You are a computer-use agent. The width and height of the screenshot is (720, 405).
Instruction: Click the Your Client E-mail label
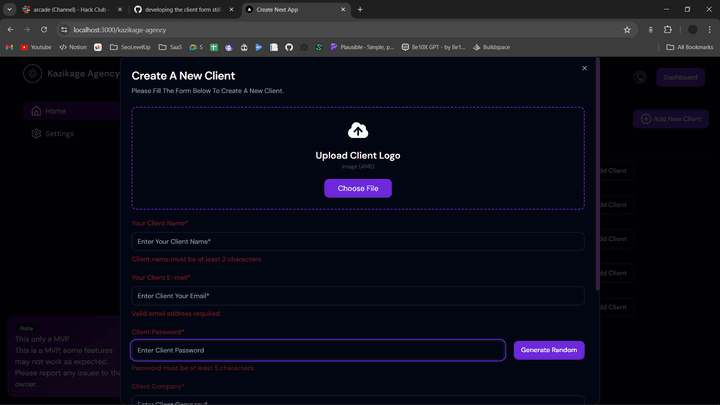pyautogui.click(x=161, y=277)
